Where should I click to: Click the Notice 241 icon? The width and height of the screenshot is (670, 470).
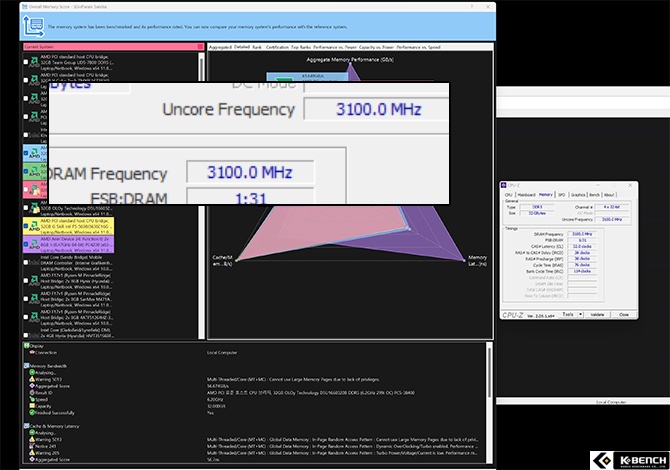point(32,446)
